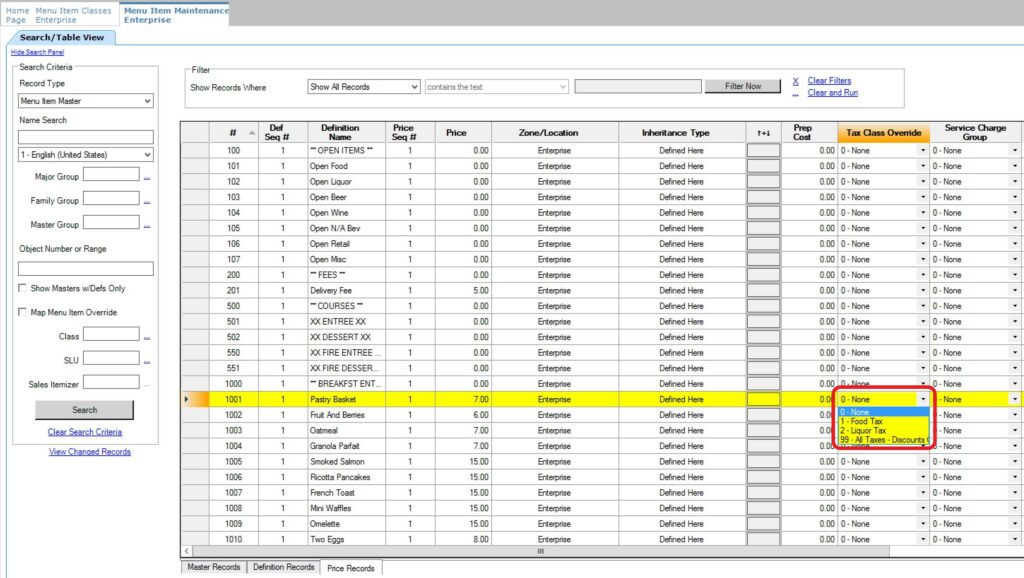Select row 1001 via its row arrow indicator
Screen dimensions: 1024x578
tap(187, 399)
